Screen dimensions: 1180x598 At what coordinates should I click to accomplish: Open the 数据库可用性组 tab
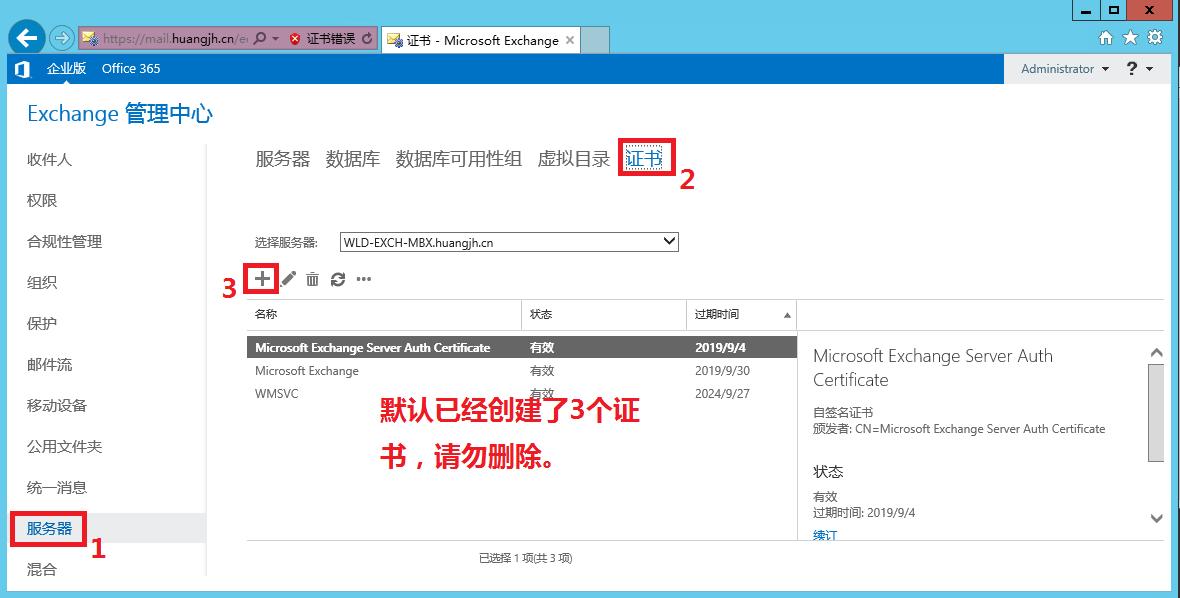[459, 159]
